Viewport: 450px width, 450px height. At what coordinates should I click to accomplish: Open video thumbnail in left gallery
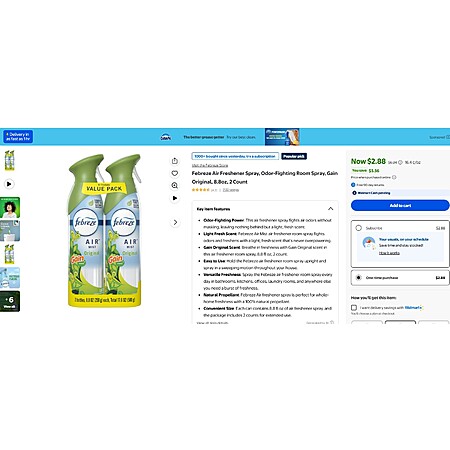point(9,184)
